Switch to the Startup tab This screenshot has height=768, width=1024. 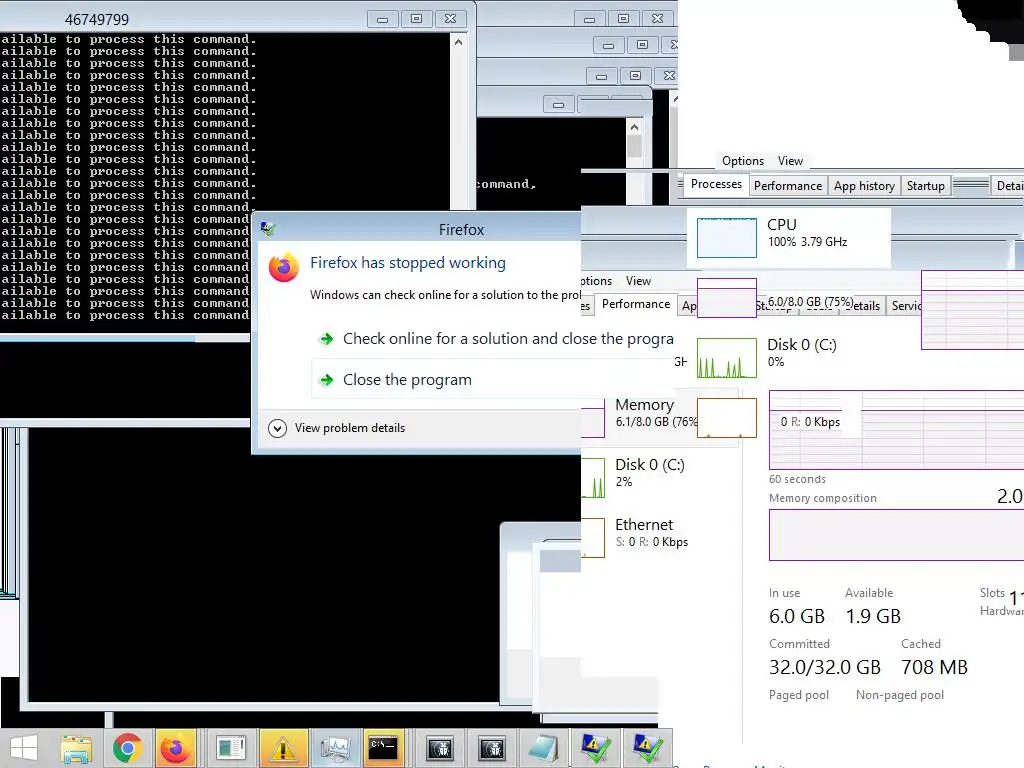[925, 186]
